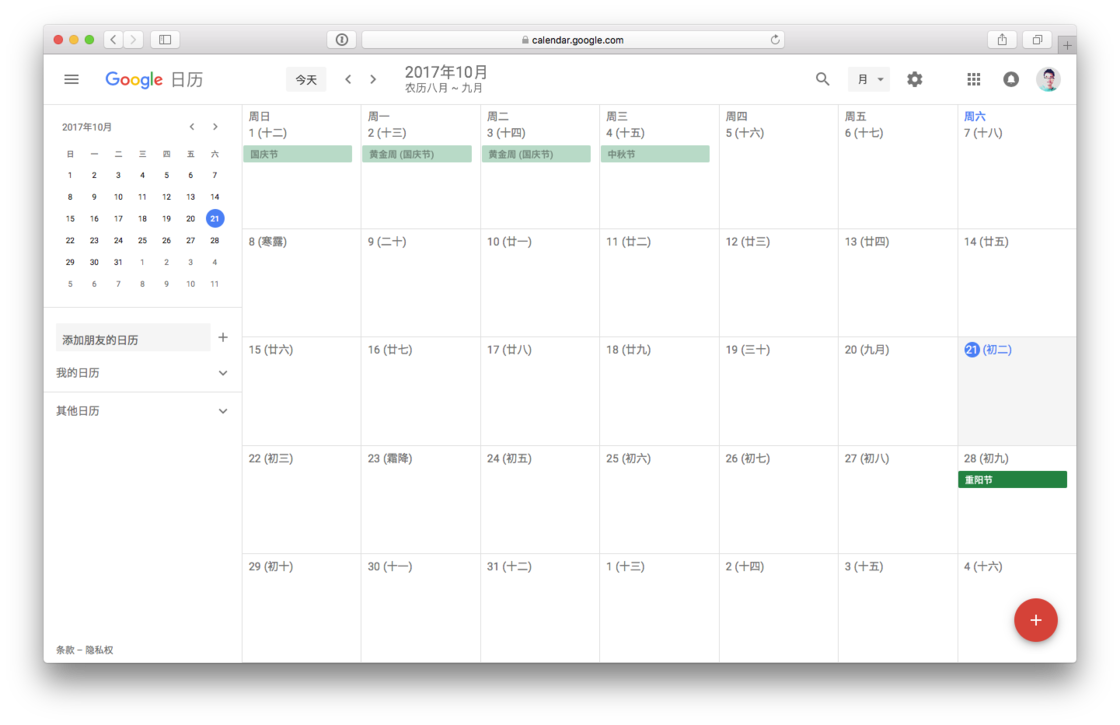Viewport: 1120px width, 725px height.
Task: Open Safari share button
Action: click(x=1002, y=39)
